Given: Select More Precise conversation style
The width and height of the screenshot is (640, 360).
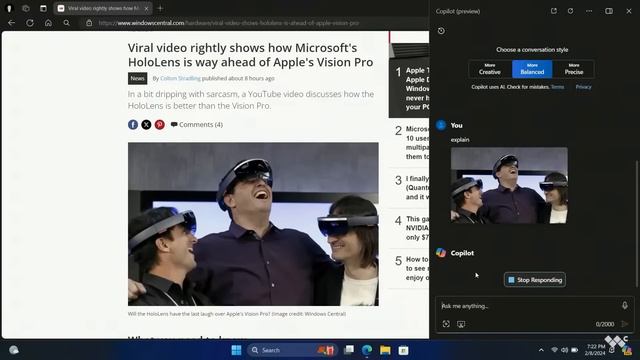Looking at the screenshot, I should click(573, 69).
